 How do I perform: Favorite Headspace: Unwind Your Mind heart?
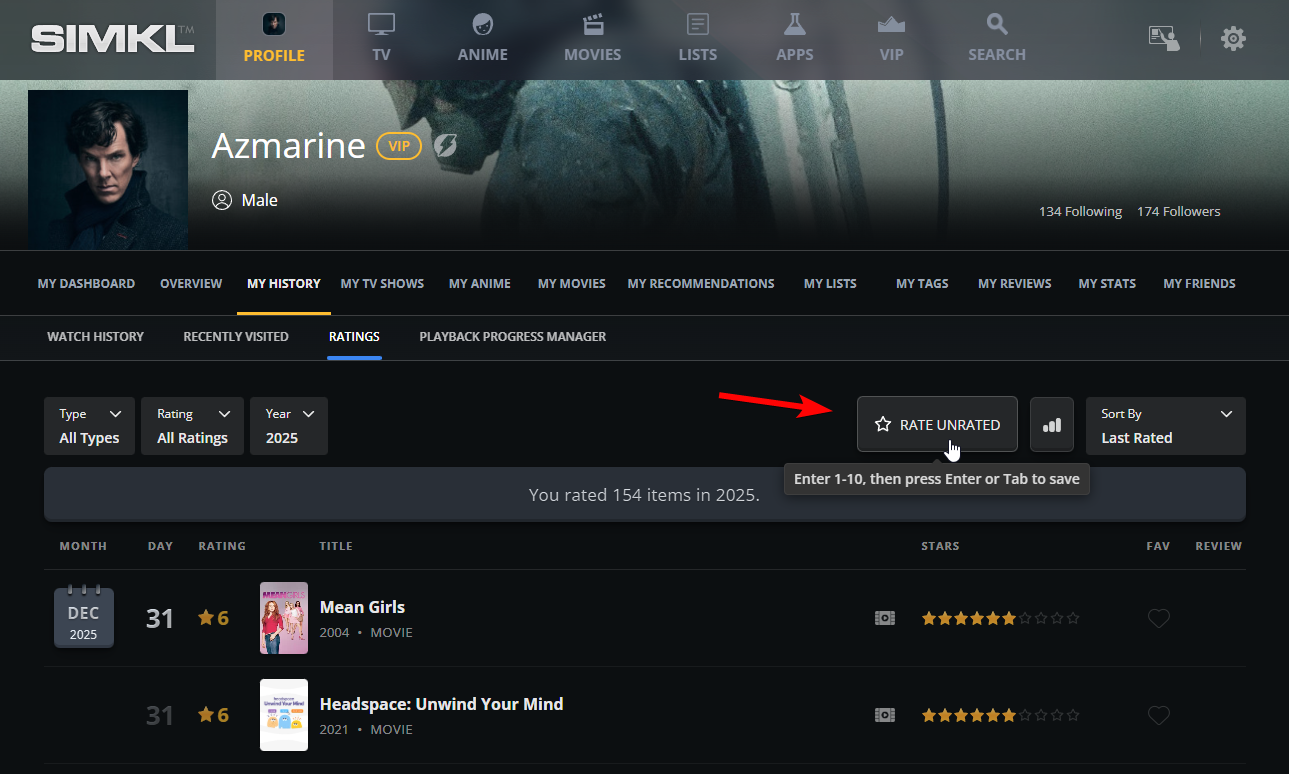pyautogui.click(x=1158, y=716)
